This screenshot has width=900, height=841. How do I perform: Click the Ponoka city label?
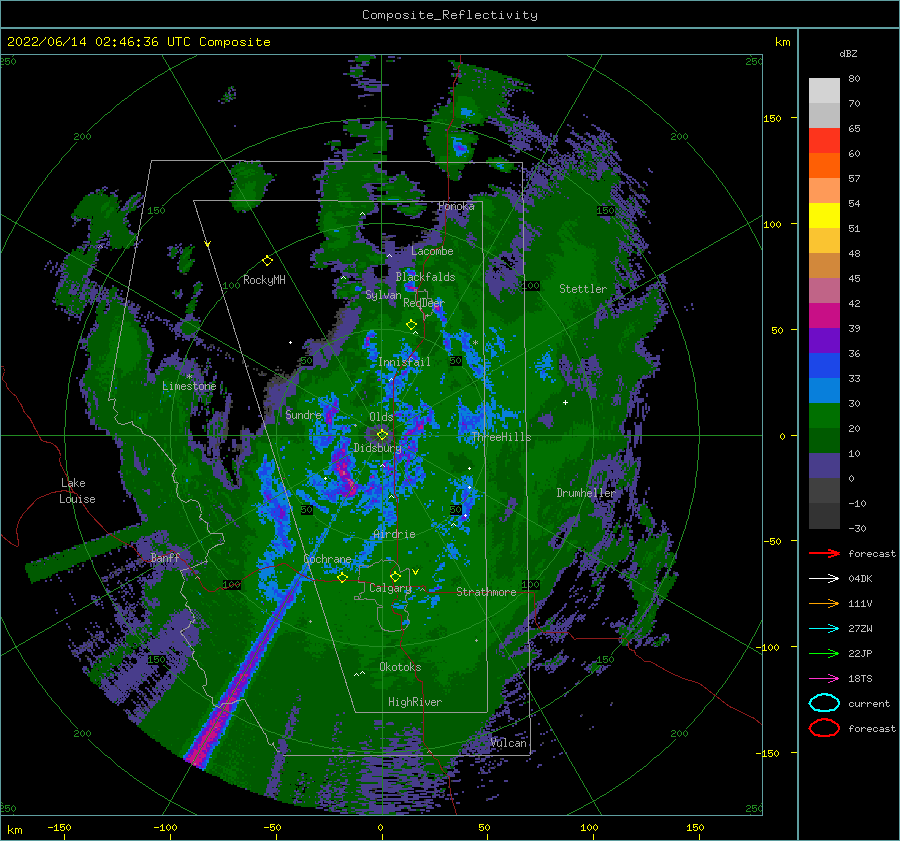[456, 206]
